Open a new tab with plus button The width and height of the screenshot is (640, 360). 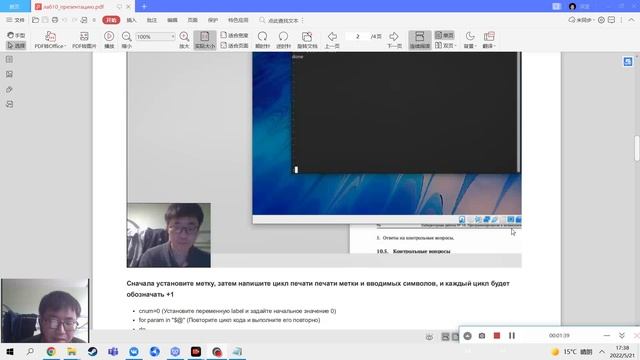pyautogui.click(x=144, y=6)
